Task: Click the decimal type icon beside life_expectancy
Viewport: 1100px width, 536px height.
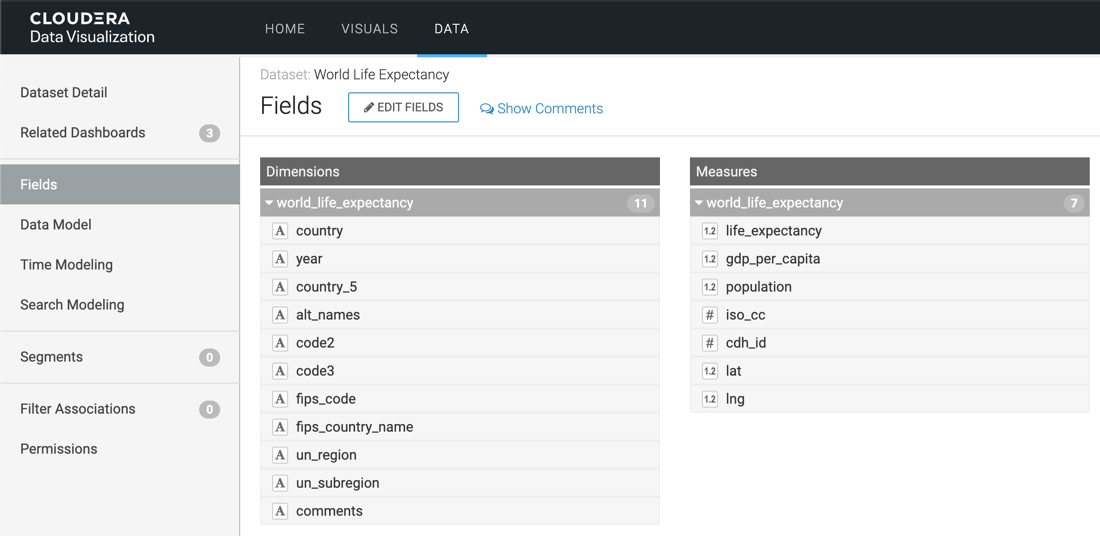Action: tap(709, 231)
